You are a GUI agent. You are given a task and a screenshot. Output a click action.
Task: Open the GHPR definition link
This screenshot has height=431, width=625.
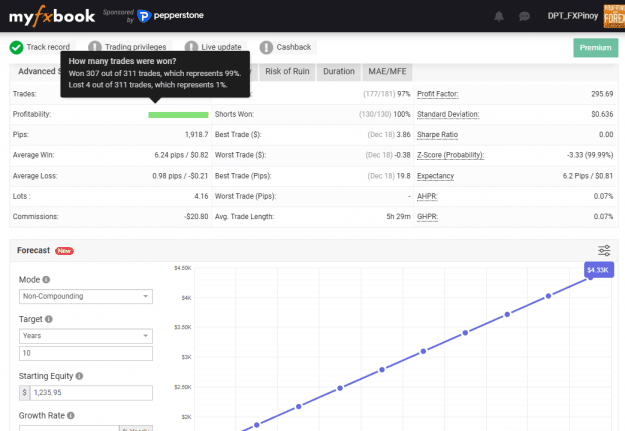tap(427, 216)
